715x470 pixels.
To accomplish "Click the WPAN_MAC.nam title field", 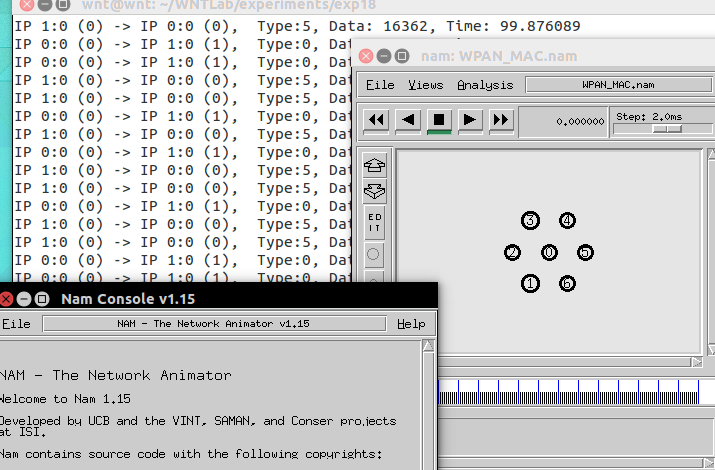I will click(618, 85).
